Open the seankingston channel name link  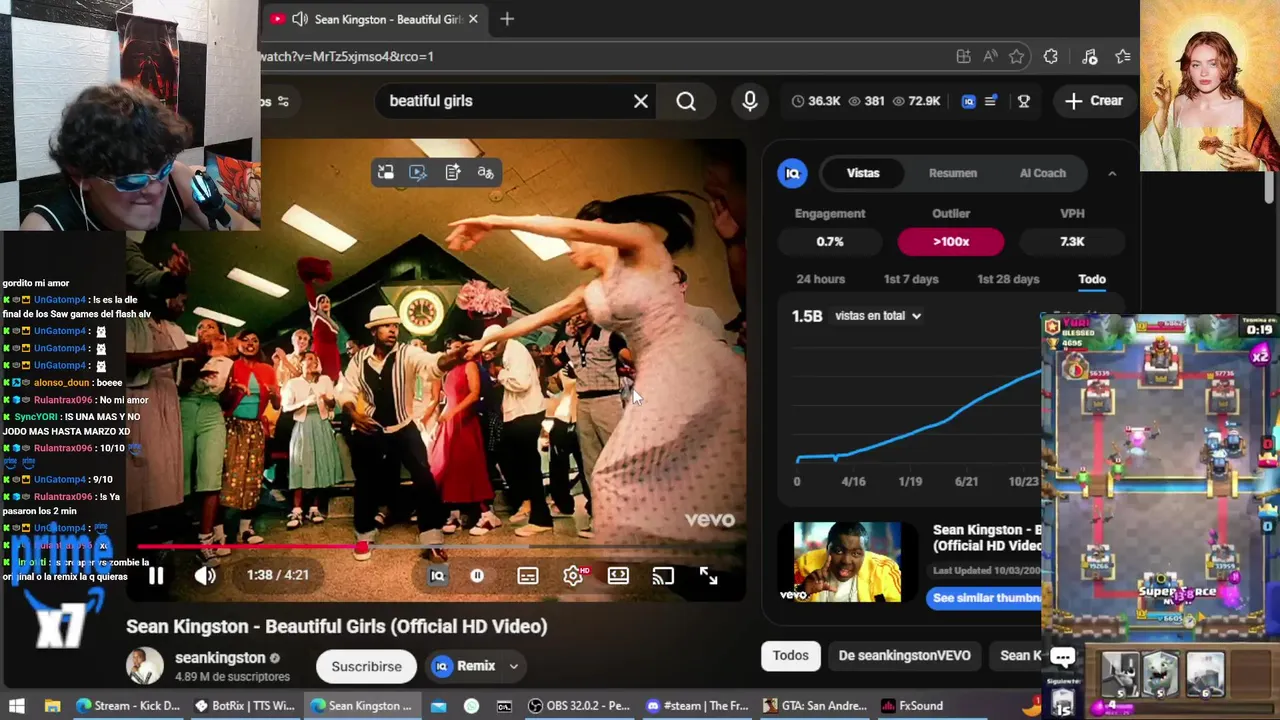[220, 658]
